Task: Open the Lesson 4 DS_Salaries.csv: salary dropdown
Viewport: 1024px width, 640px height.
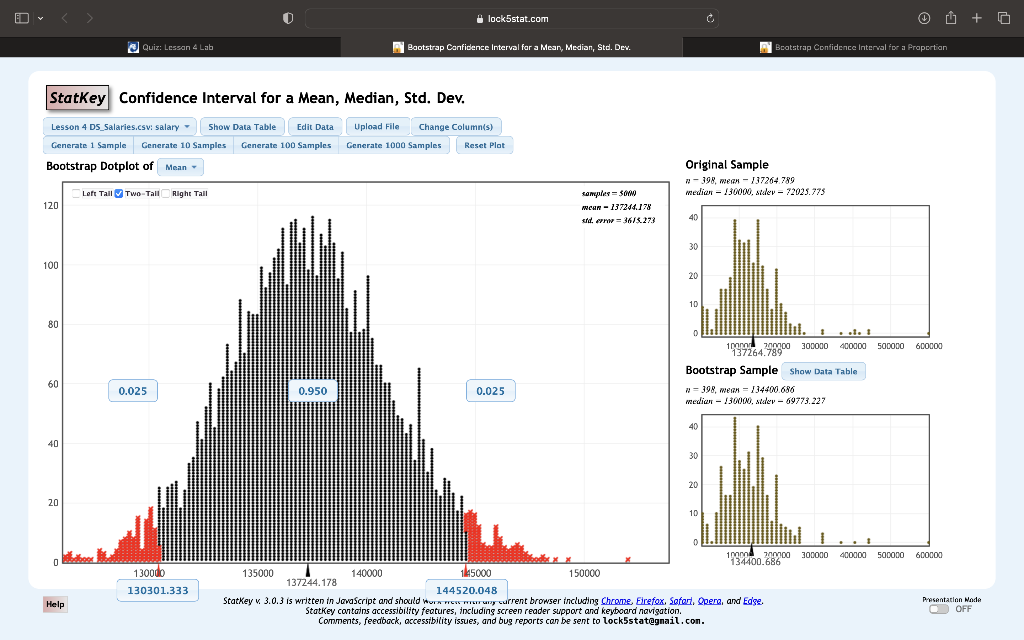Action: [x=119, y=127]
